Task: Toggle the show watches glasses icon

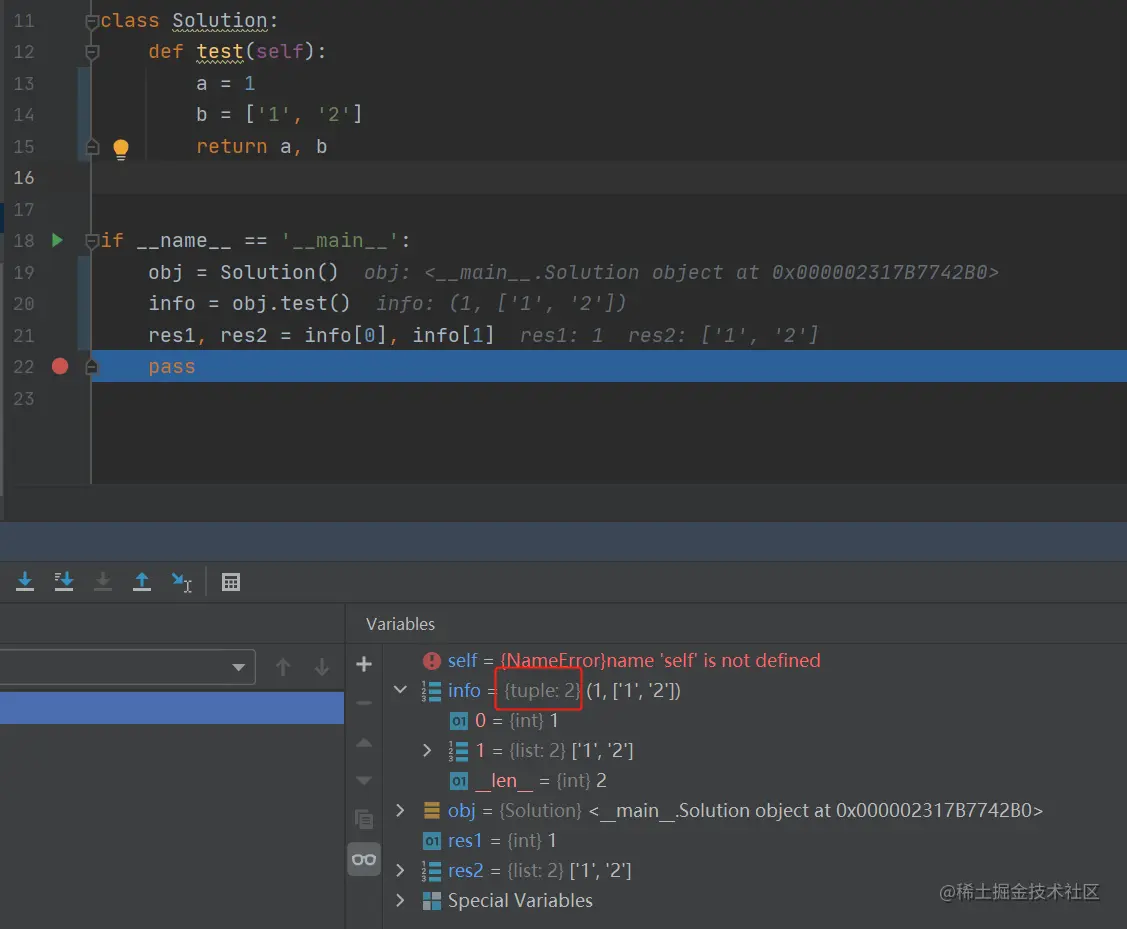Action: click(364, 859)
